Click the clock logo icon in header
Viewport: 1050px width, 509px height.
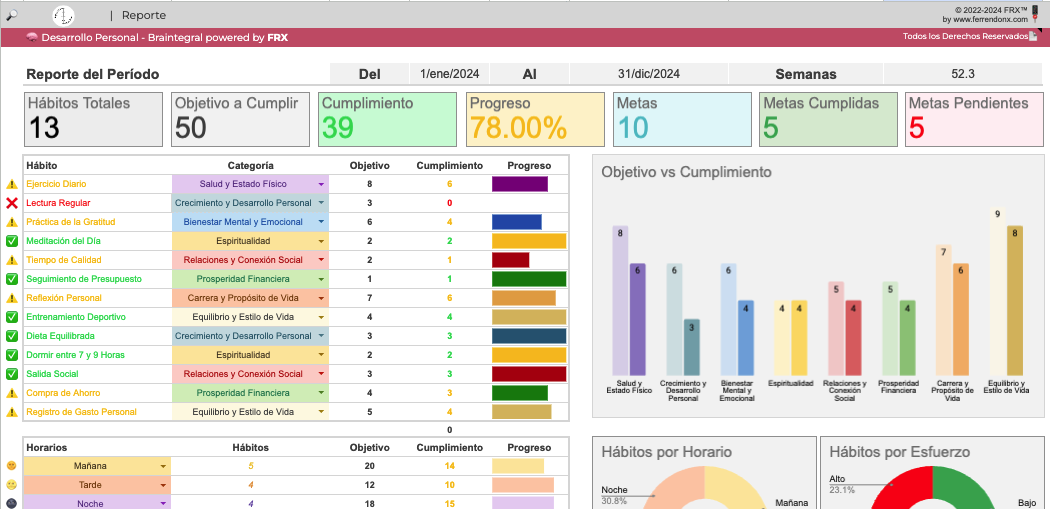64,15
